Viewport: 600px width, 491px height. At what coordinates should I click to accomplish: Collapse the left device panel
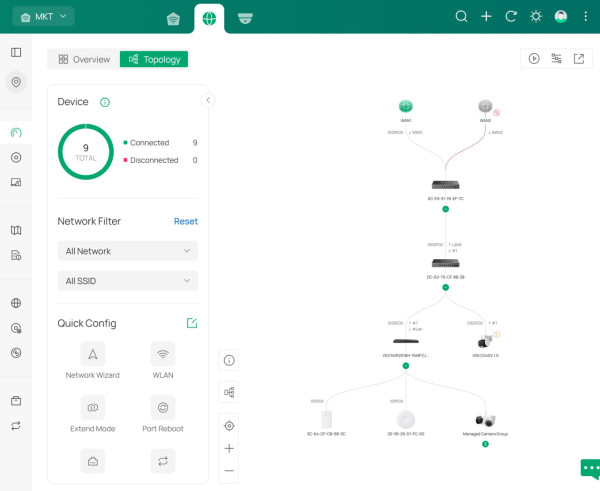(208, 100)
